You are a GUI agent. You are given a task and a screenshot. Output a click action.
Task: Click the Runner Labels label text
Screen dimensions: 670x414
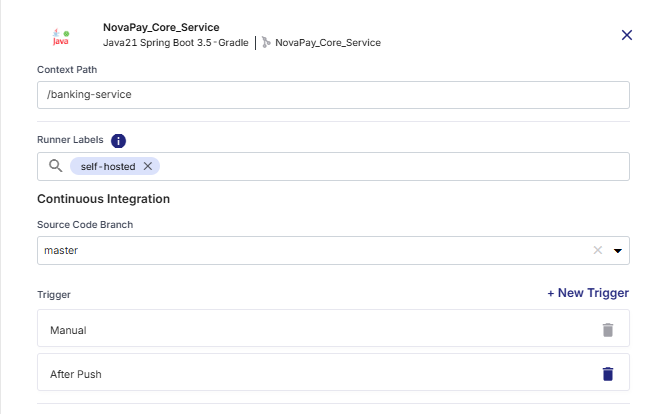(x=70, y=140)
